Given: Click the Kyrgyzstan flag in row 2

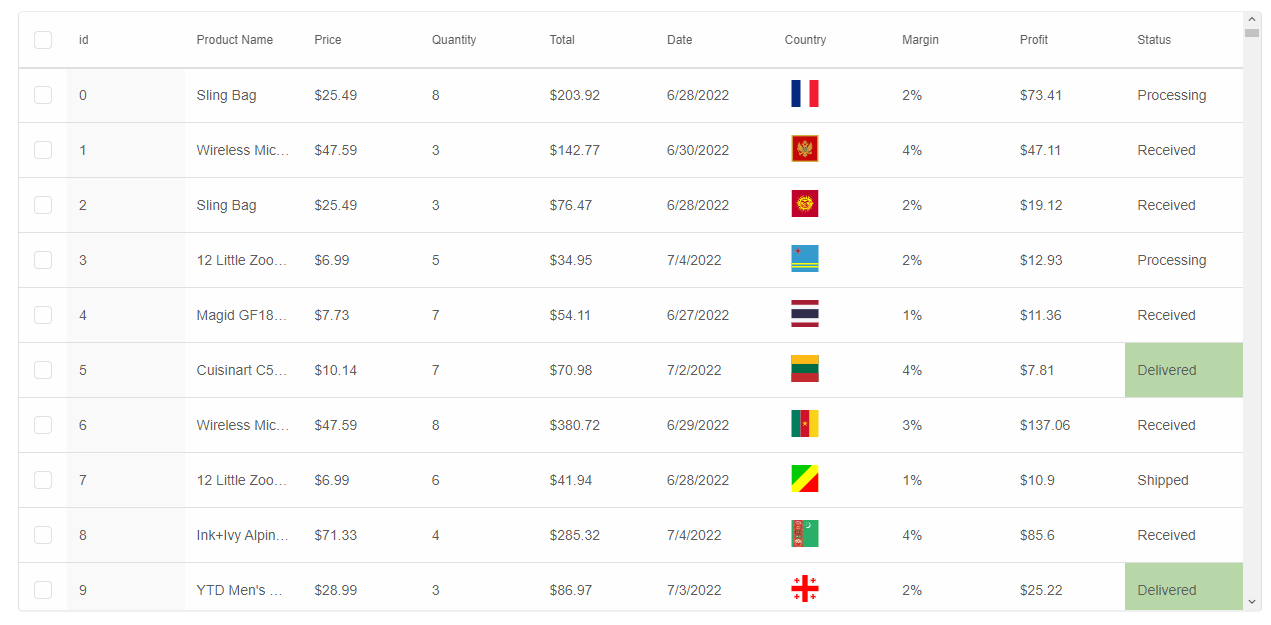Looking at the screenshot, I should 804,204.
